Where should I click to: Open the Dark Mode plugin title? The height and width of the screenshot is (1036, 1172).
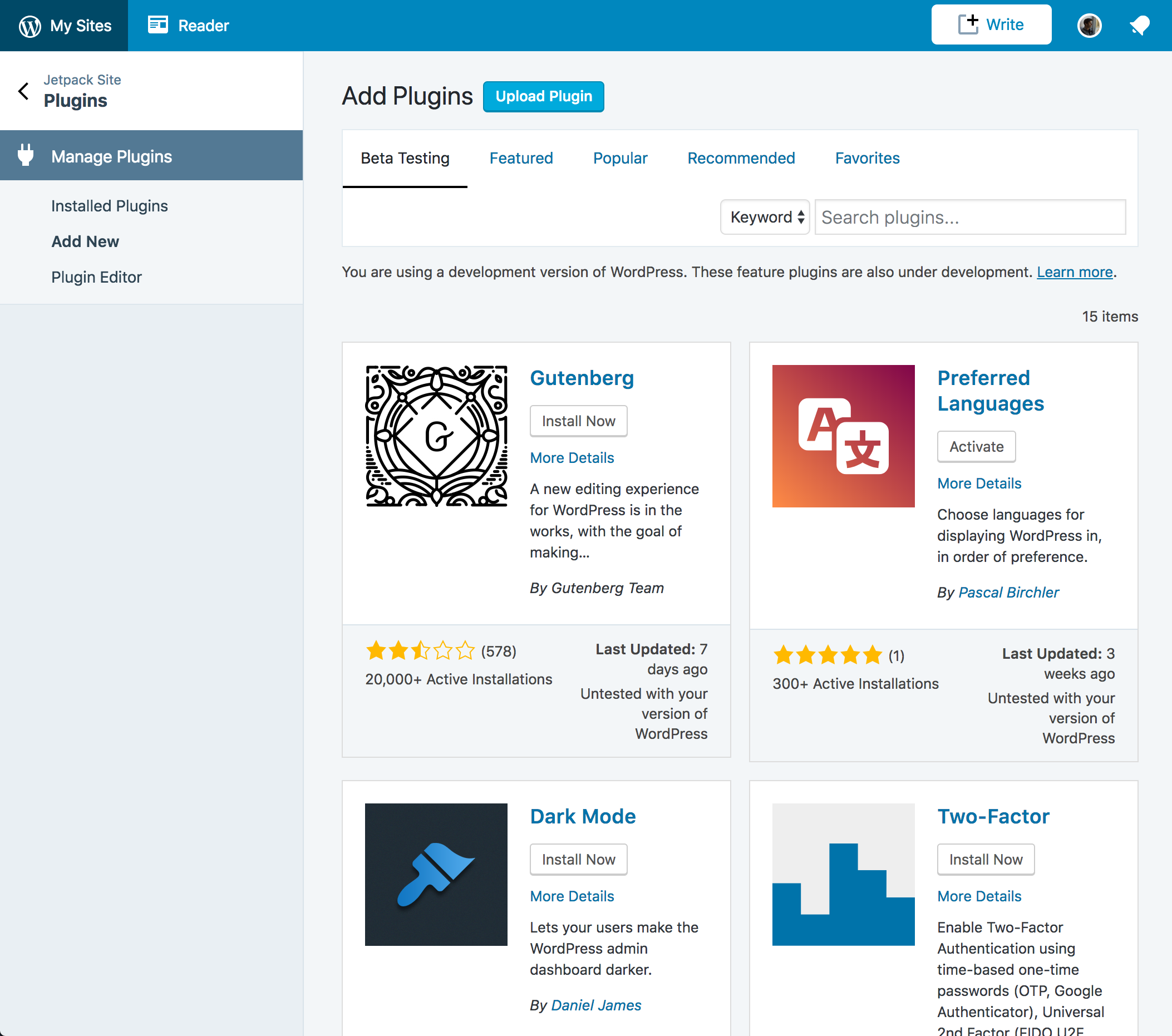[x=583, y=816]
